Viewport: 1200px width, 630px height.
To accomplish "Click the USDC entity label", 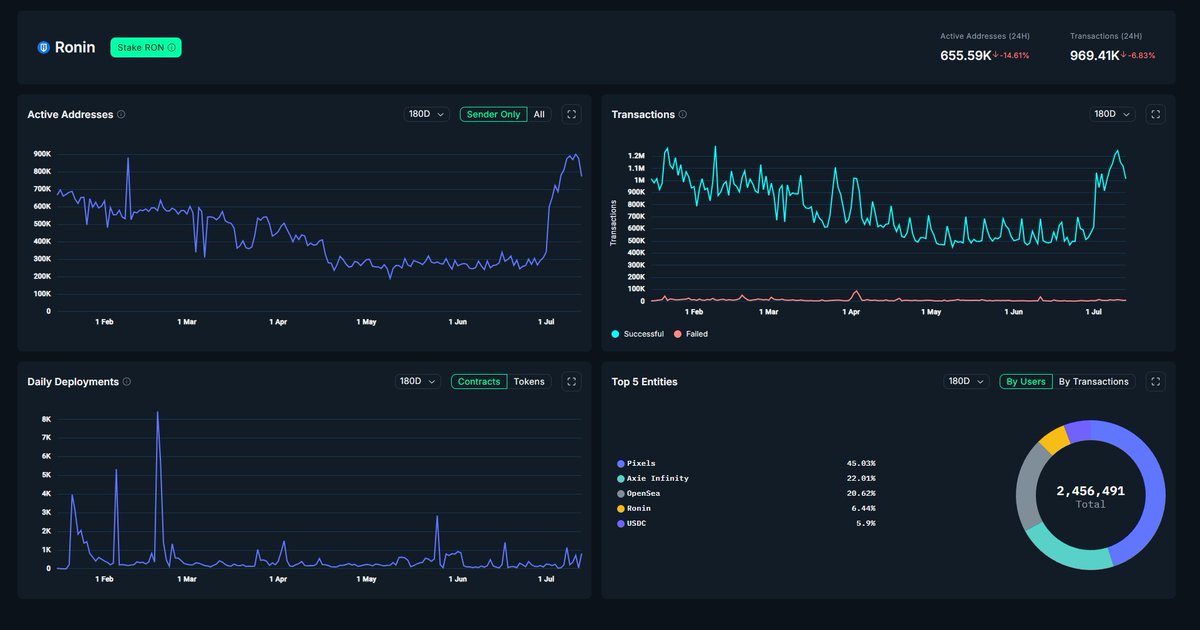I will pyautogui.click(x=636, y=523).
